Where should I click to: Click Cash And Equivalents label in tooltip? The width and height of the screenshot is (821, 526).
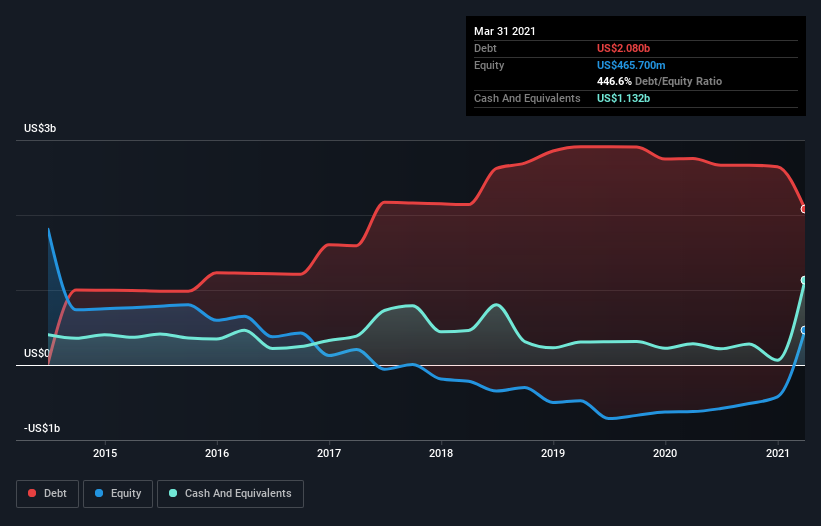click(527, 98)
